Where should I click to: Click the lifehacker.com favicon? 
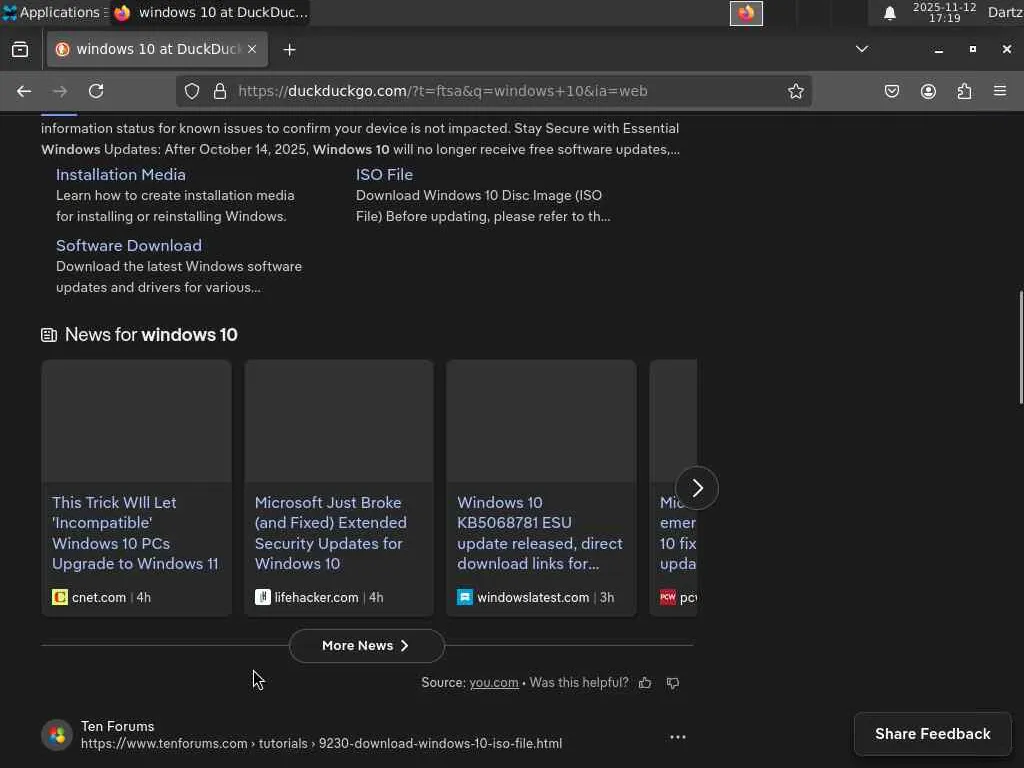click(x=263, y=598)
